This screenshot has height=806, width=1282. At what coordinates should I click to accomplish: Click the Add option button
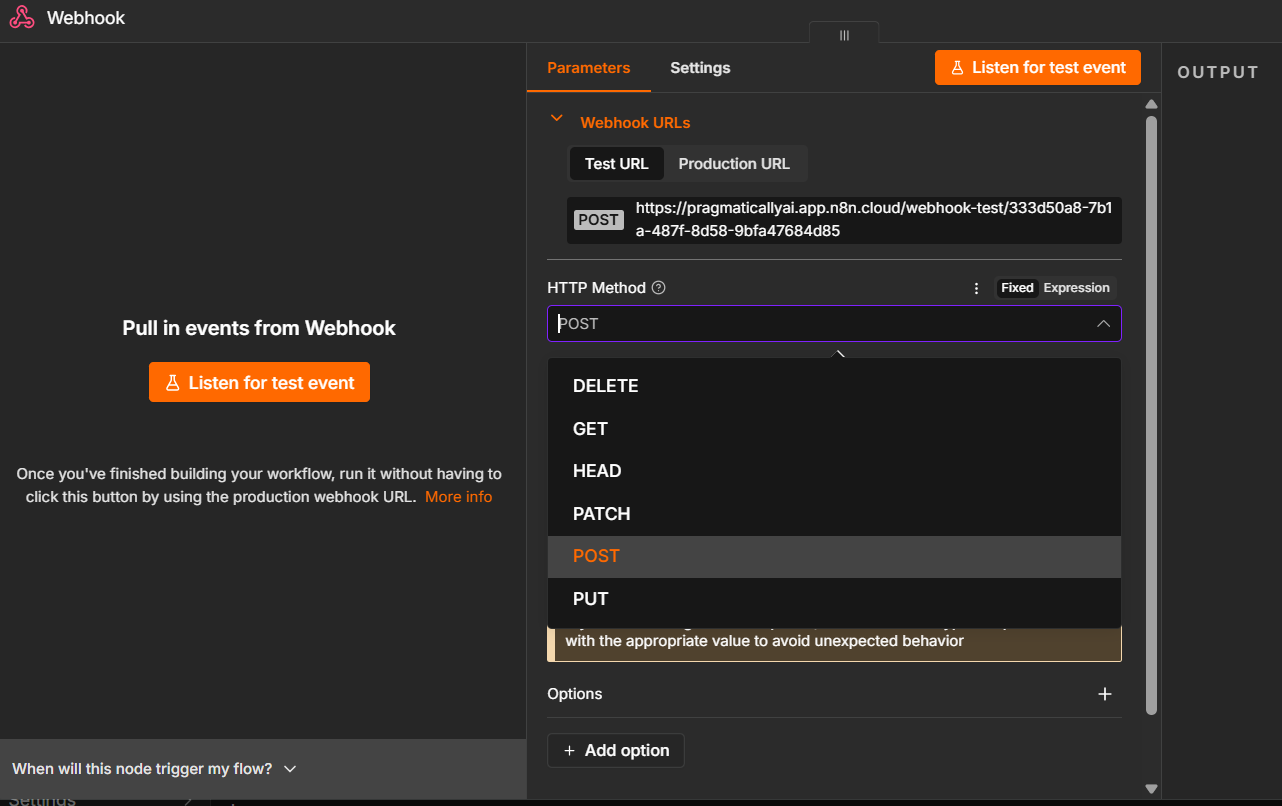pos(616,751)
